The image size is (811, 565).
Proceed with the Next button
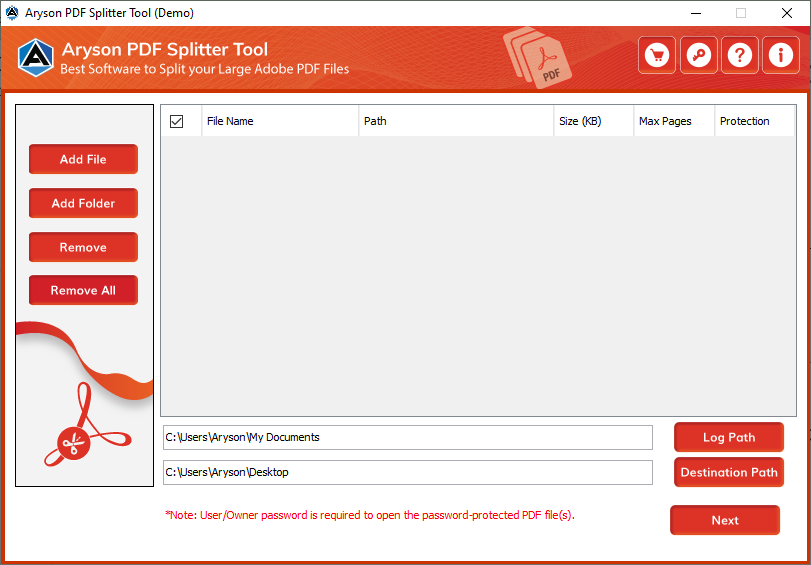click(x=725, y=520)
